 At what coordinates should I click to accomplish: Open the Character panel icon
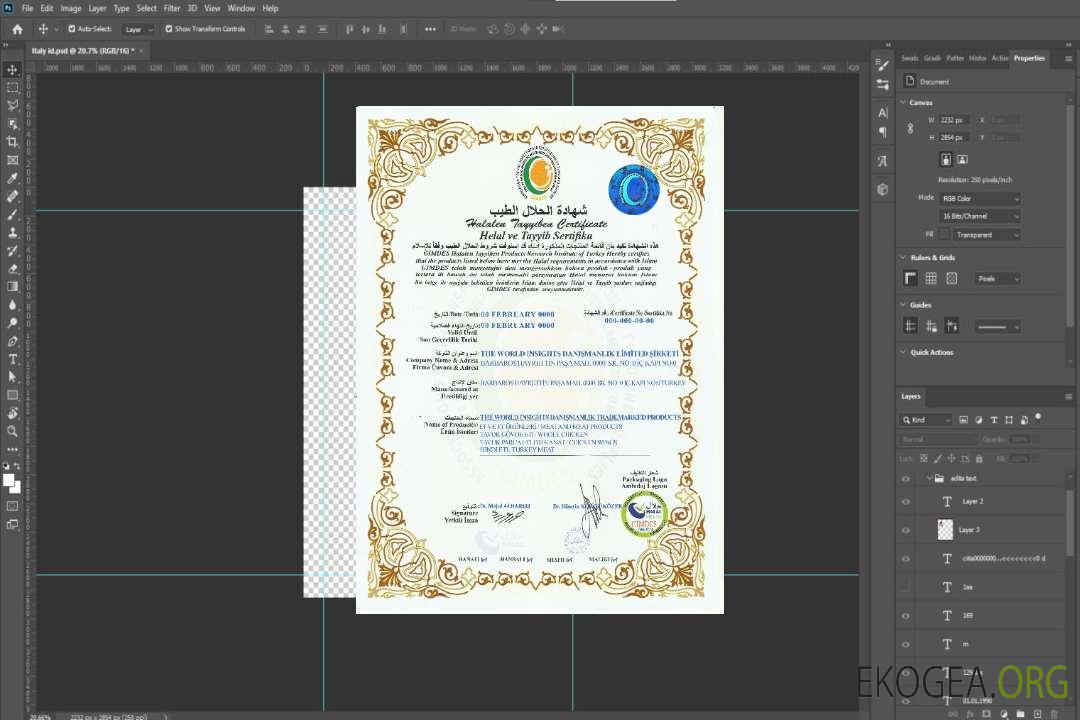coord(882,113)
